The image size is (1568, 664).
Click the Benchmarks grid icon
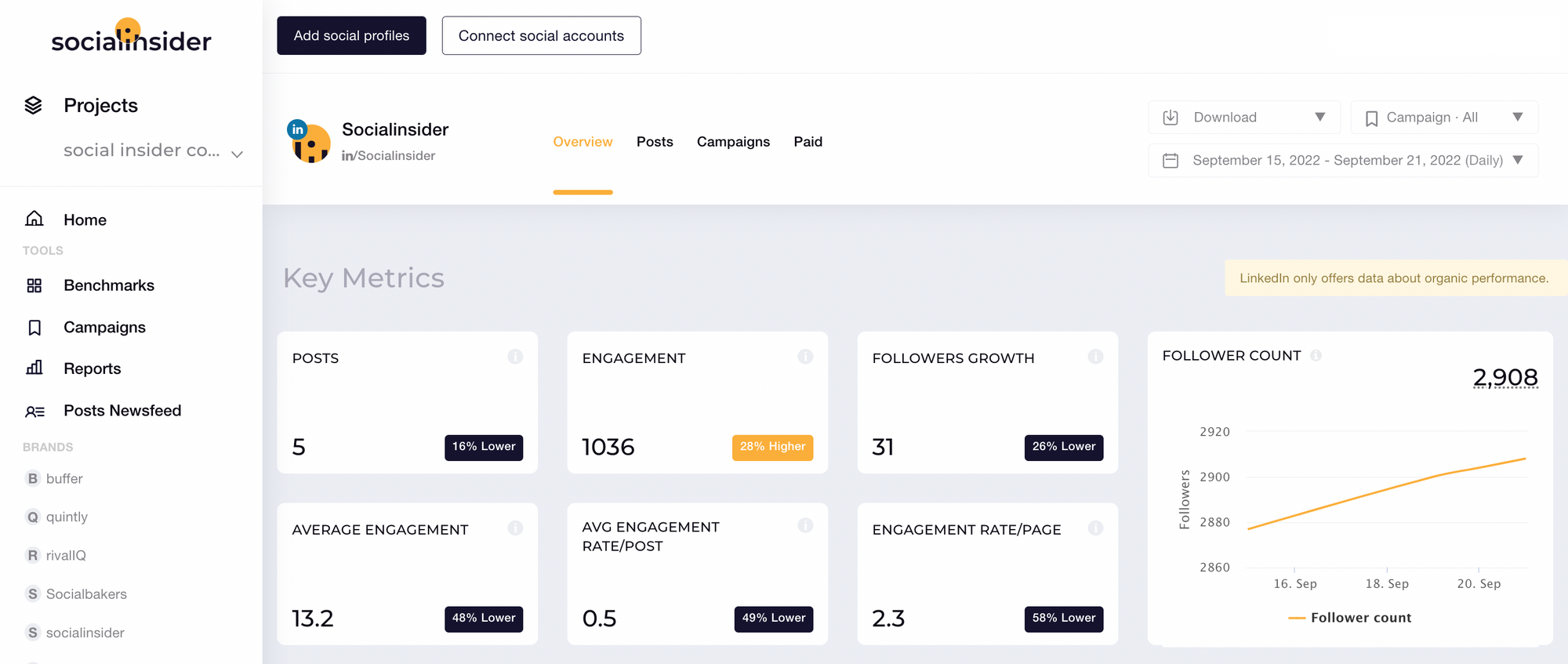[x=34, y=285]
